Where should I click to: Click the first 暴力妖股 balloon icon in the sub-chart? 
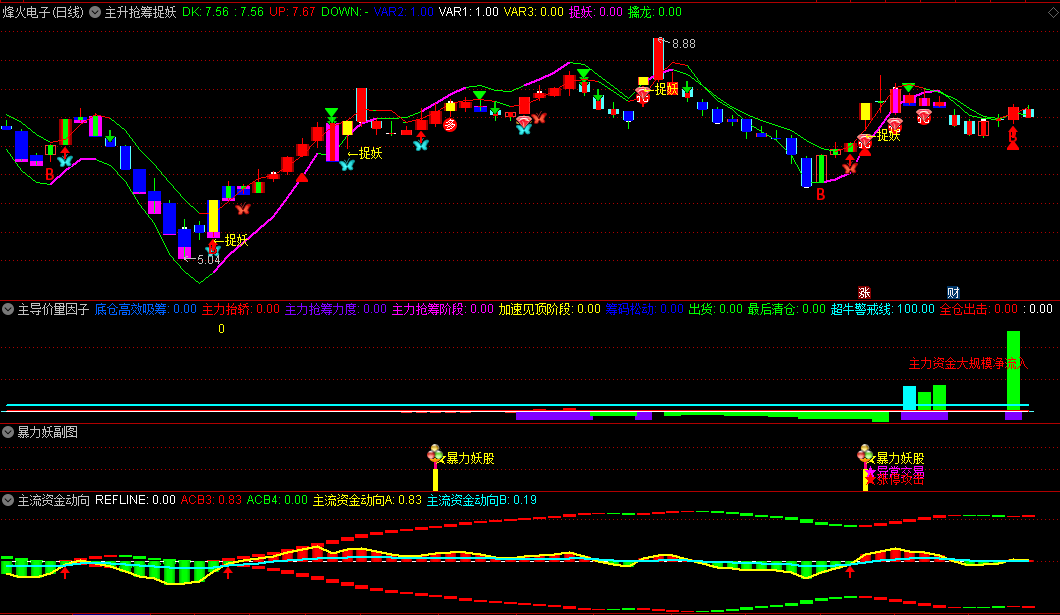[x=435, y=453]
